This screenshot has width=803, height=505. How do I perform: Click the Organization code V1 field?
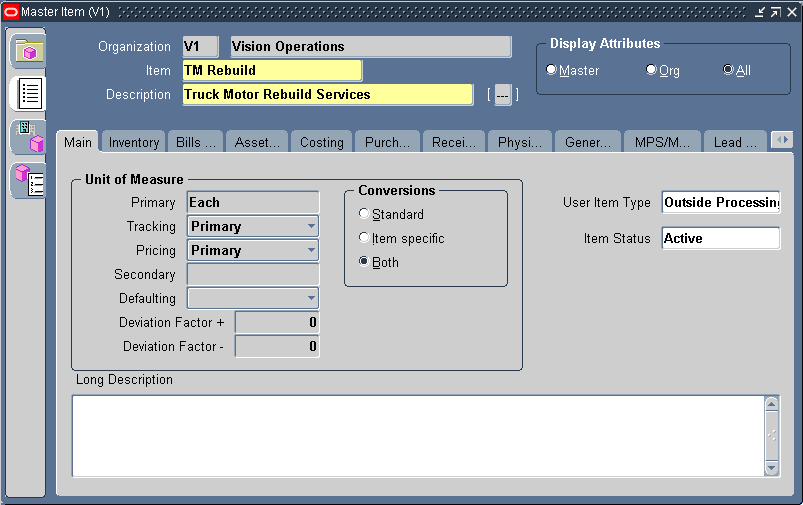tap(200, 47)
